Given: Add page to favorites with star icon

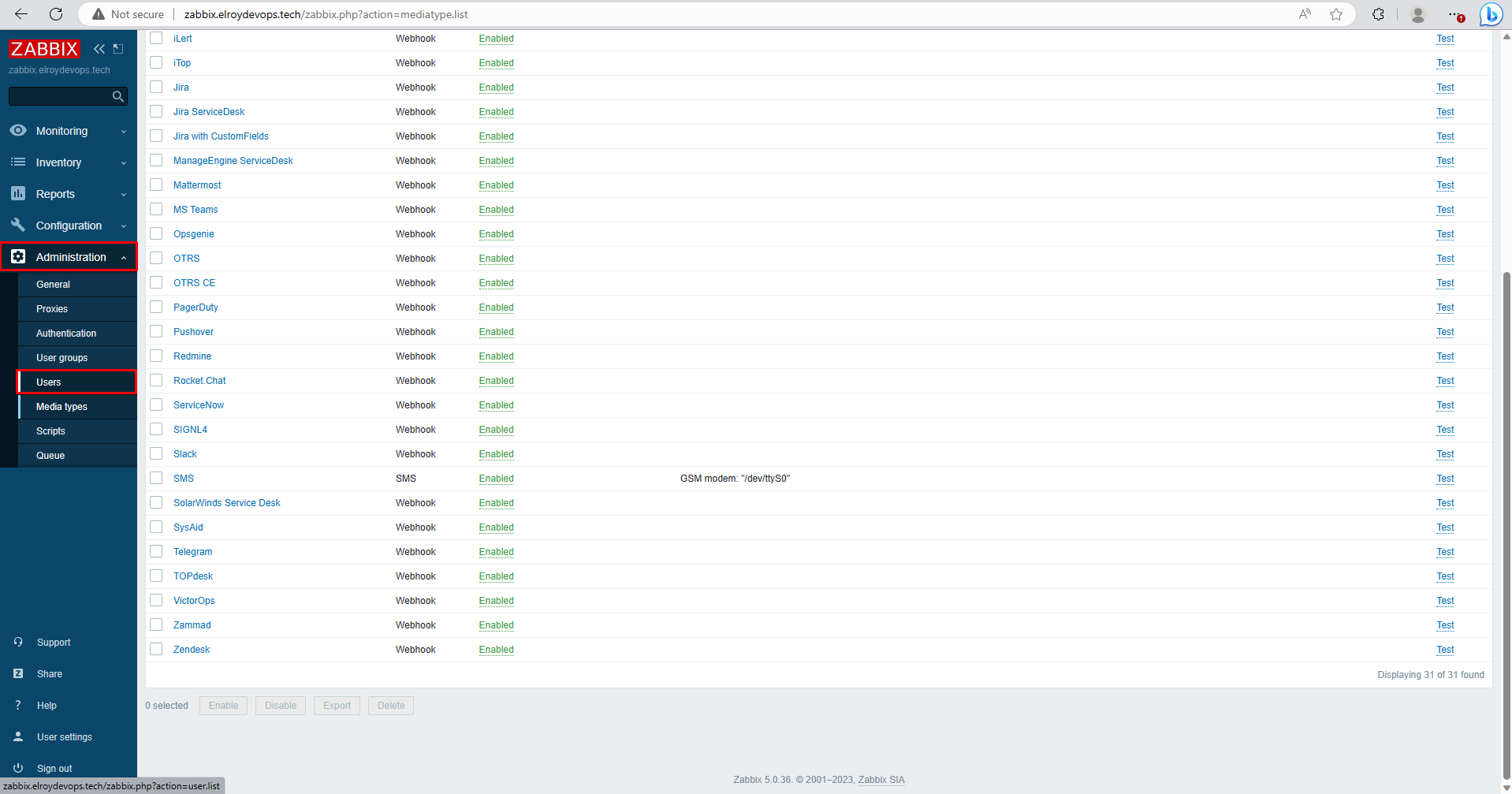Looking at the screenshot, I should point(1336,14).
